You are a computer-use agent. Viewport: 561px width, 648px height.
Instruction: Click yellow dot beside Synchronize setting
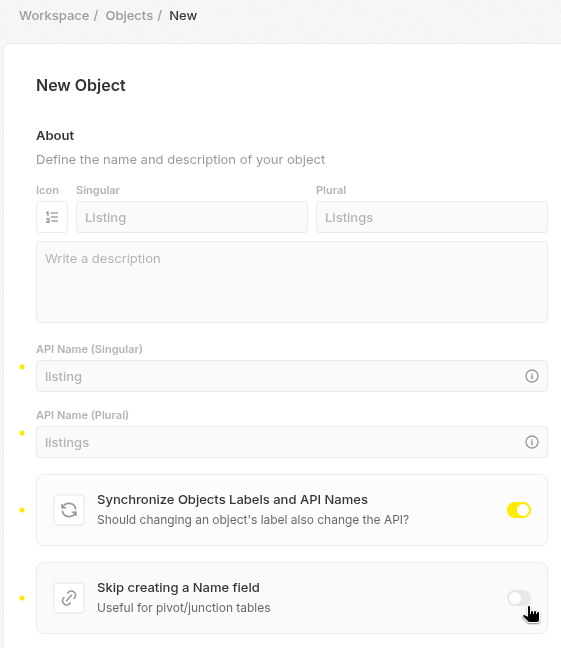[22, 510]
